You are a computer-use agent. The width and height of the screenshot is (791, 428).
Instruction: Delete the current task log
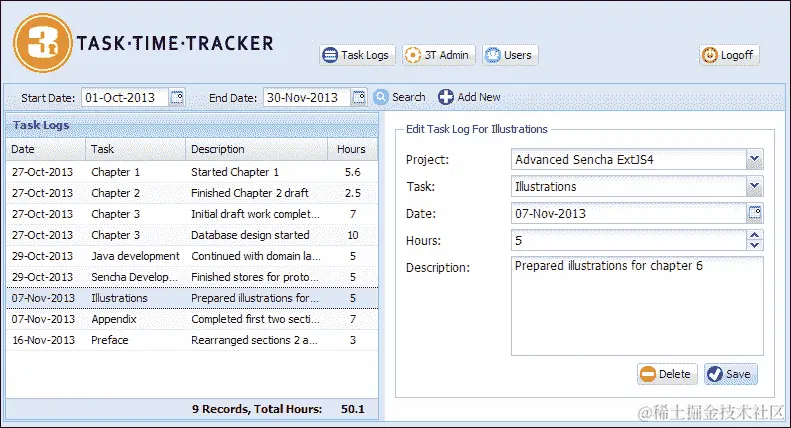tap(667, 374)
